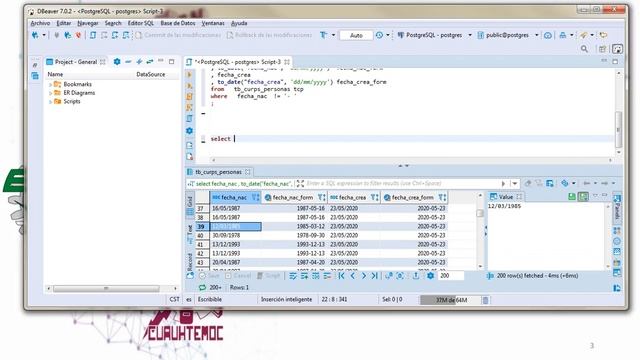This screenshot has width=640, height=360.
Task: Click the Escribible status bar entry
Action: coord(210,300)
